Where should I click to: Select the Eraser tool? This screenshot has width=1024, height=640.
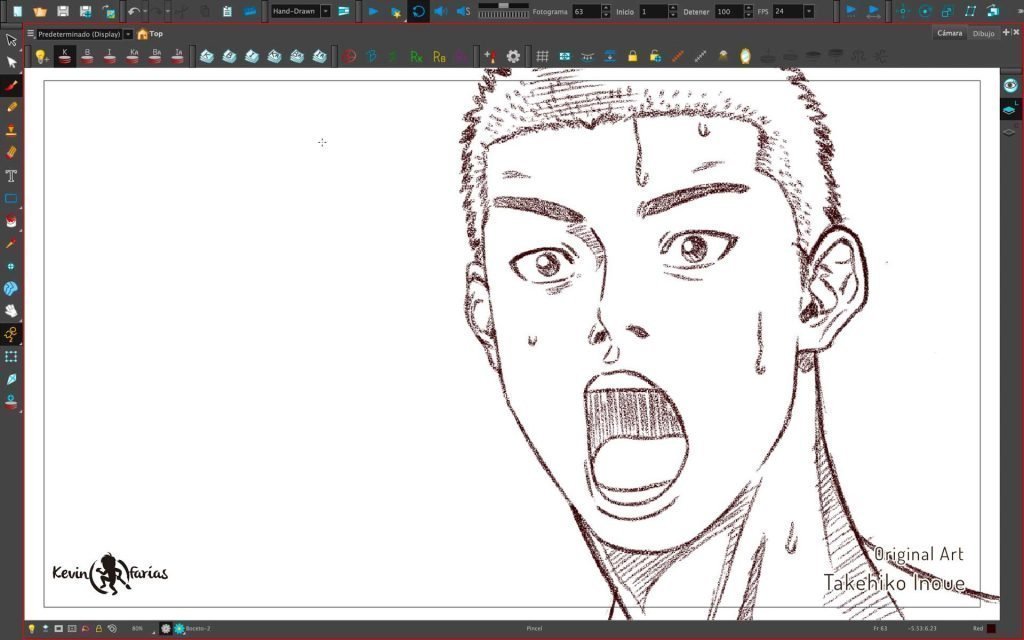11,152
